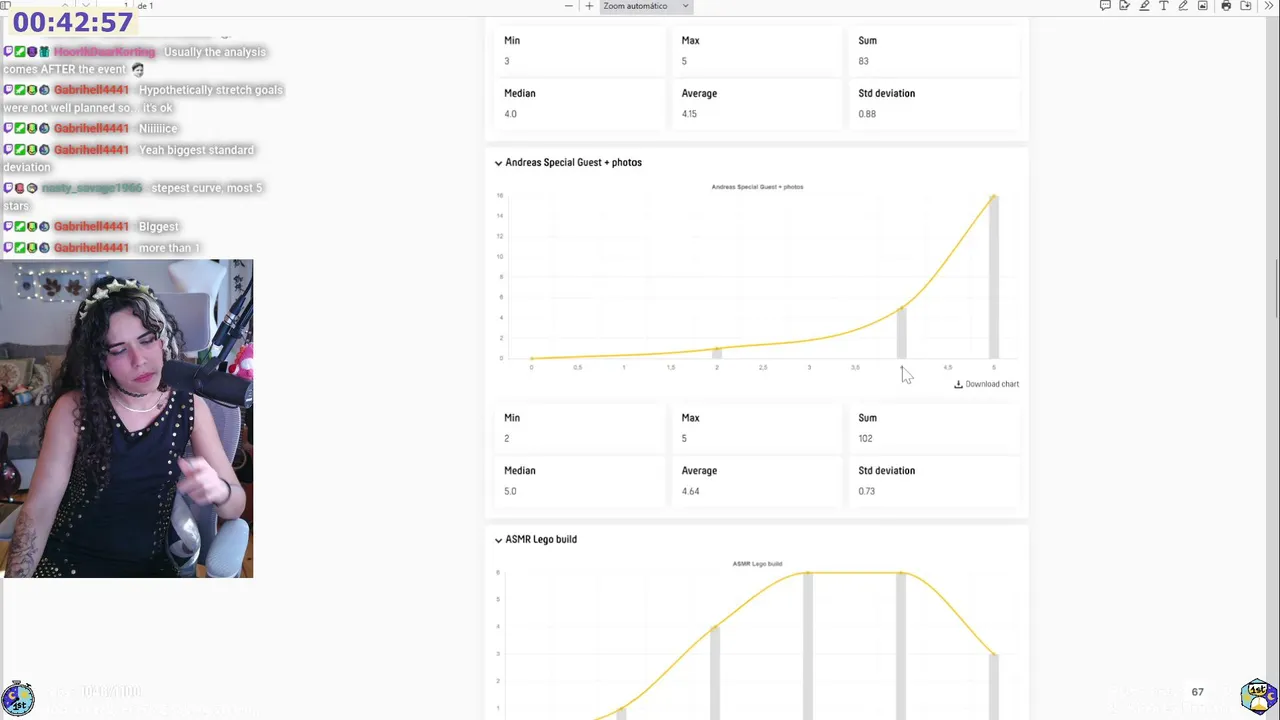The width and height of the screenshot is (1280, 720).
Task: Click the avatar icon at bottom-right corner
Action: tap(1258, 695)
